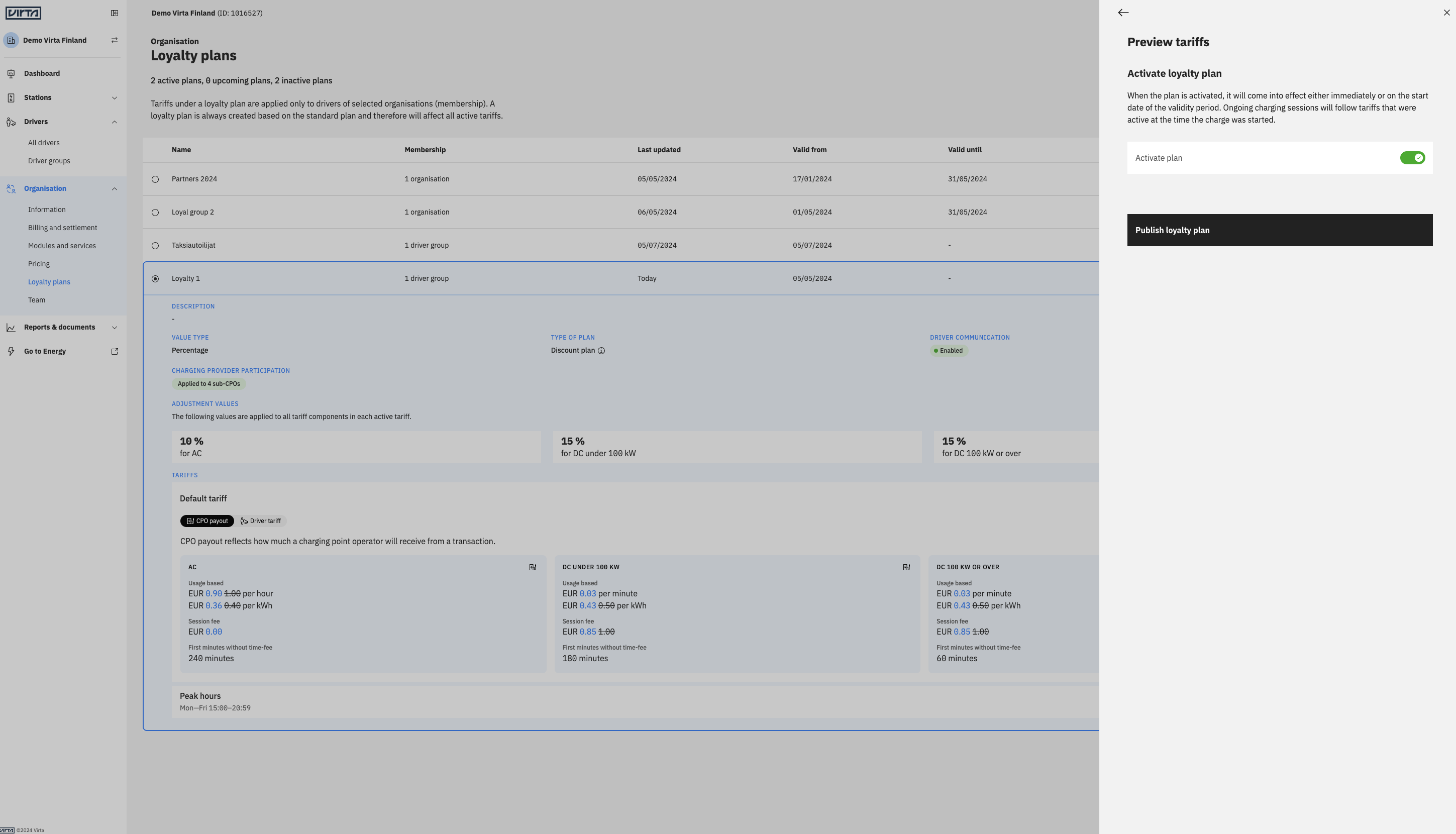This screenshot has width=1456, height=834.
Task: Open Billing and settlement page
Action: coord(62,228)
